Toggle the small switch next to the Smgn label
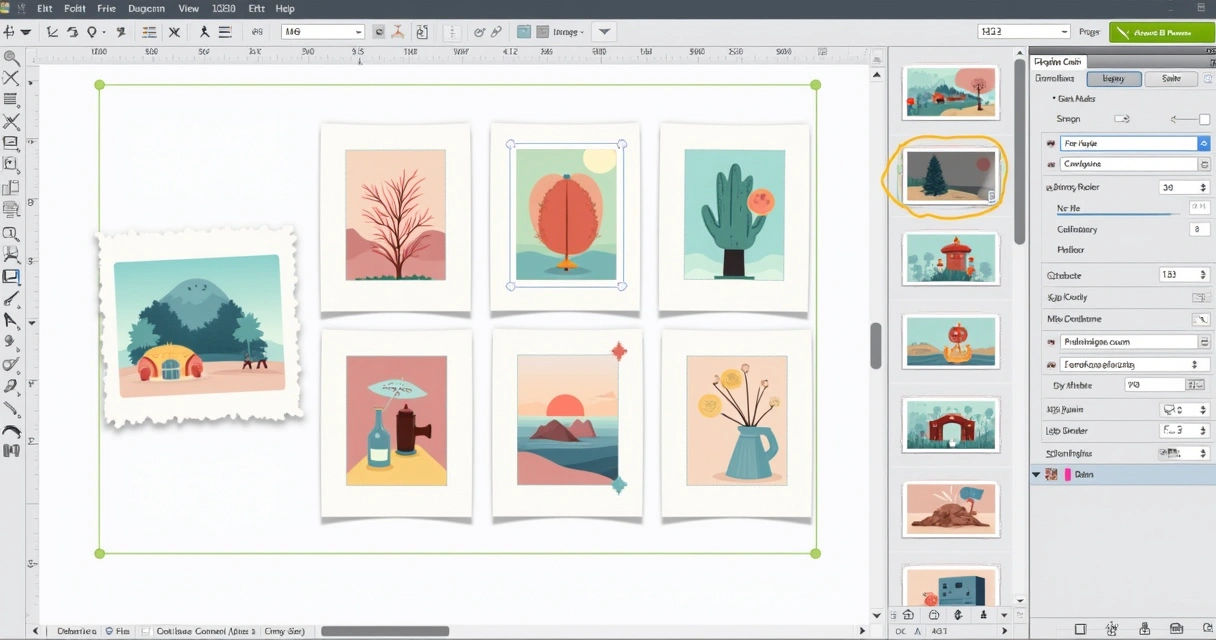The width and height of the screenshot is (1216, 640). click(1121, 119)
